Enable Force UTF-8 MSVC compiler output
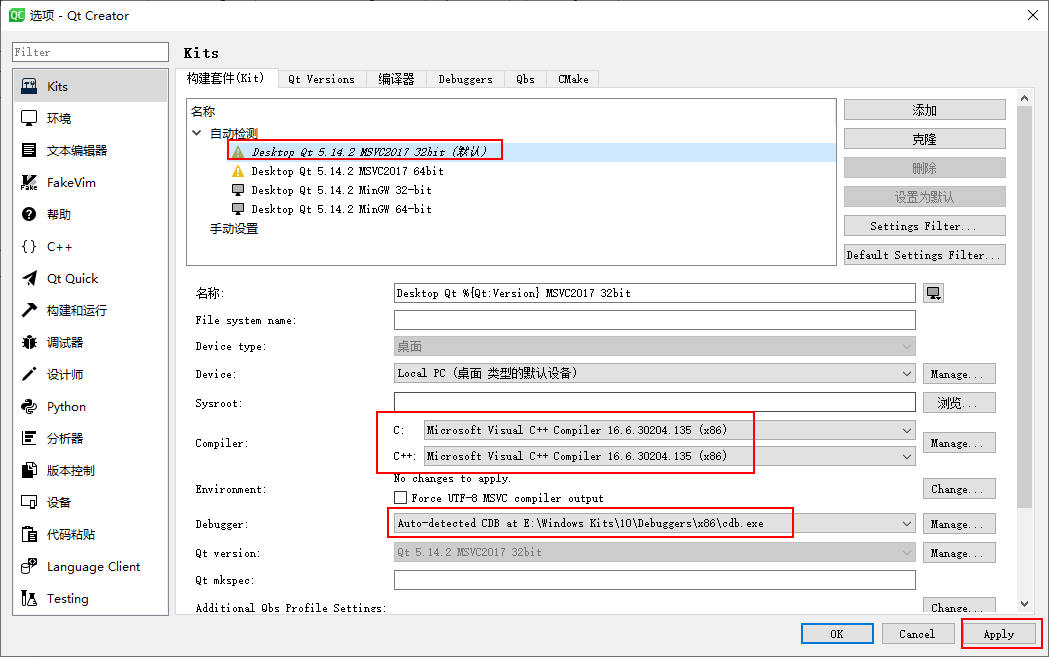 click(399, 498)
